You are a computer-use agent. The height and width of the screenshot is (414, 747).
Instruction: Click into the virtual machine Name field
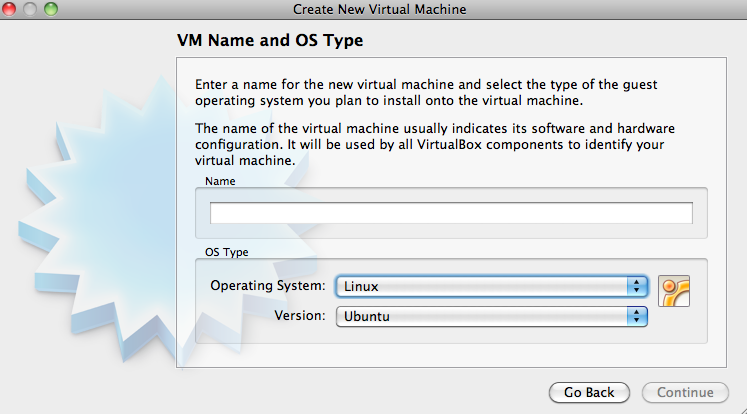coord(450,213)
